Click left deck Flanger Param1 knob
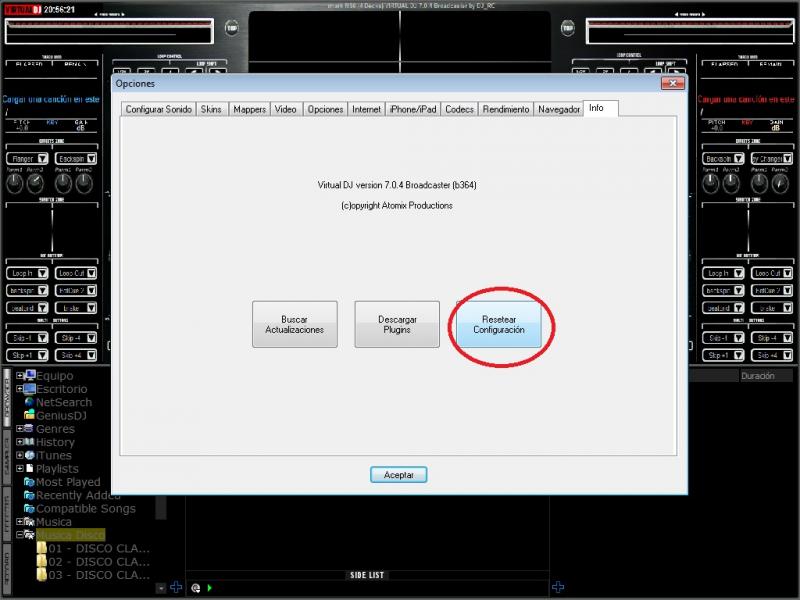The height and width of the screenshot is (600, 800). [14, 183]
